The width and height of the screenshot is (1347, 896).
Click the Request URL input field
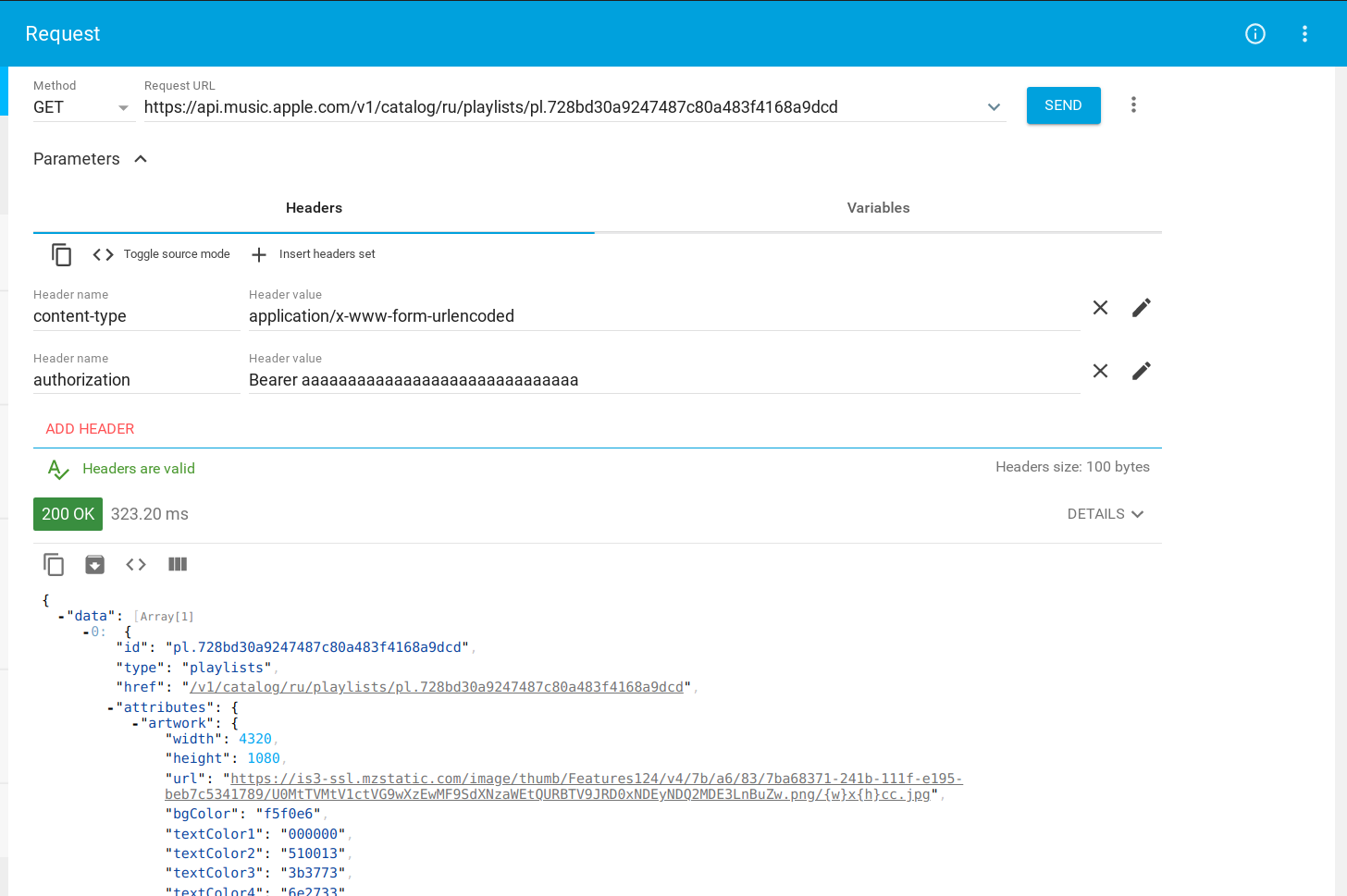pyautogui.click(x=555, y=107)
